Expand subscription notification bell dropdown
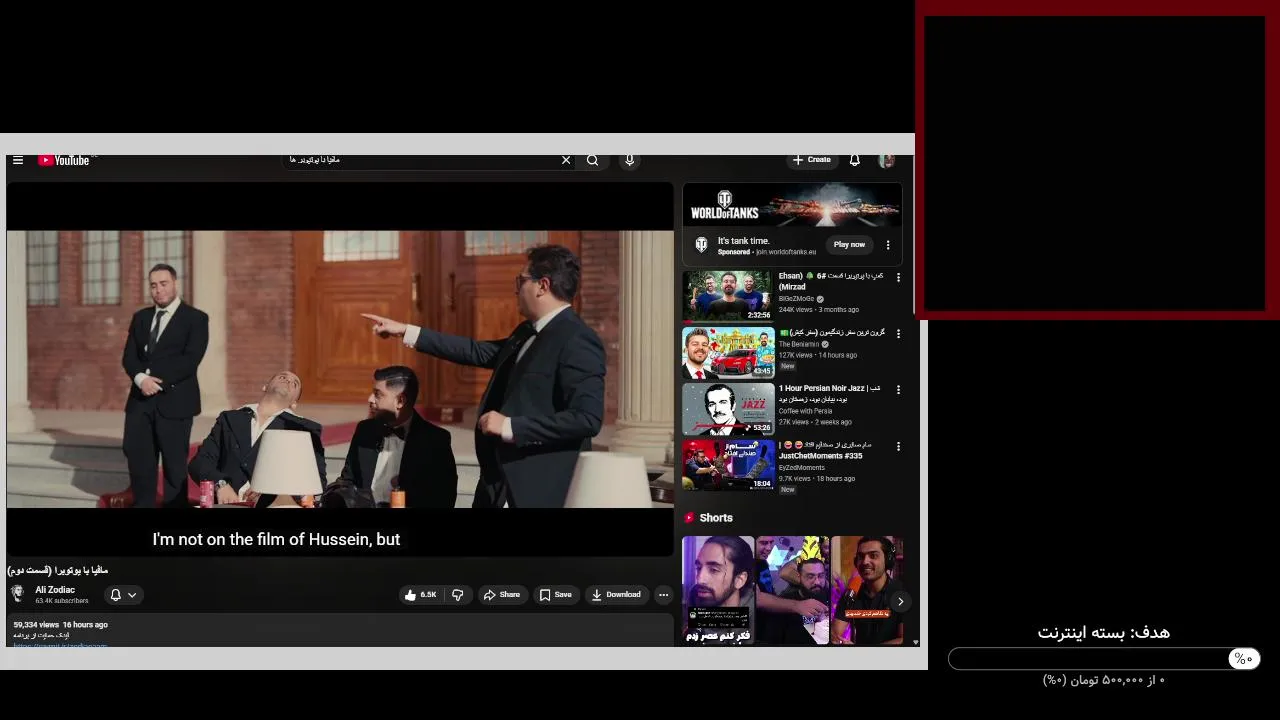The height and width of the screenshot is (720, 1280). (x=123, y=595)
